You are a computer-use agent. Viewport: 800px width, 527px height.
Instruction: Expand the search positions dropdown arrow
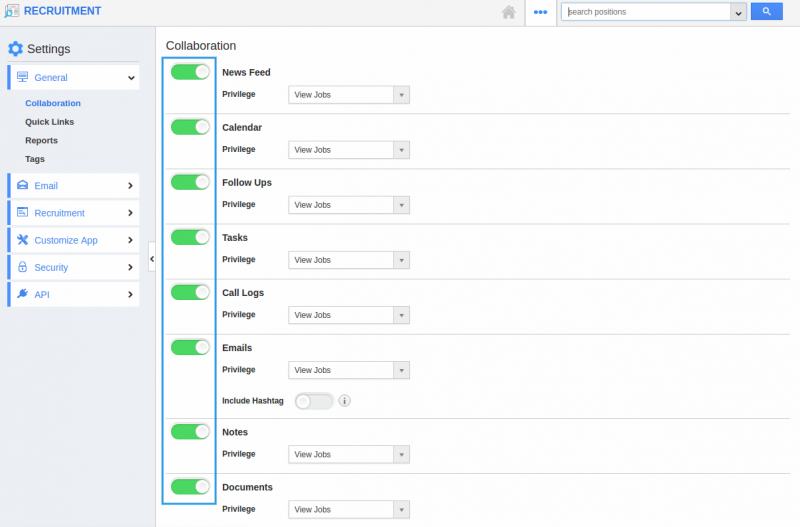738,12
